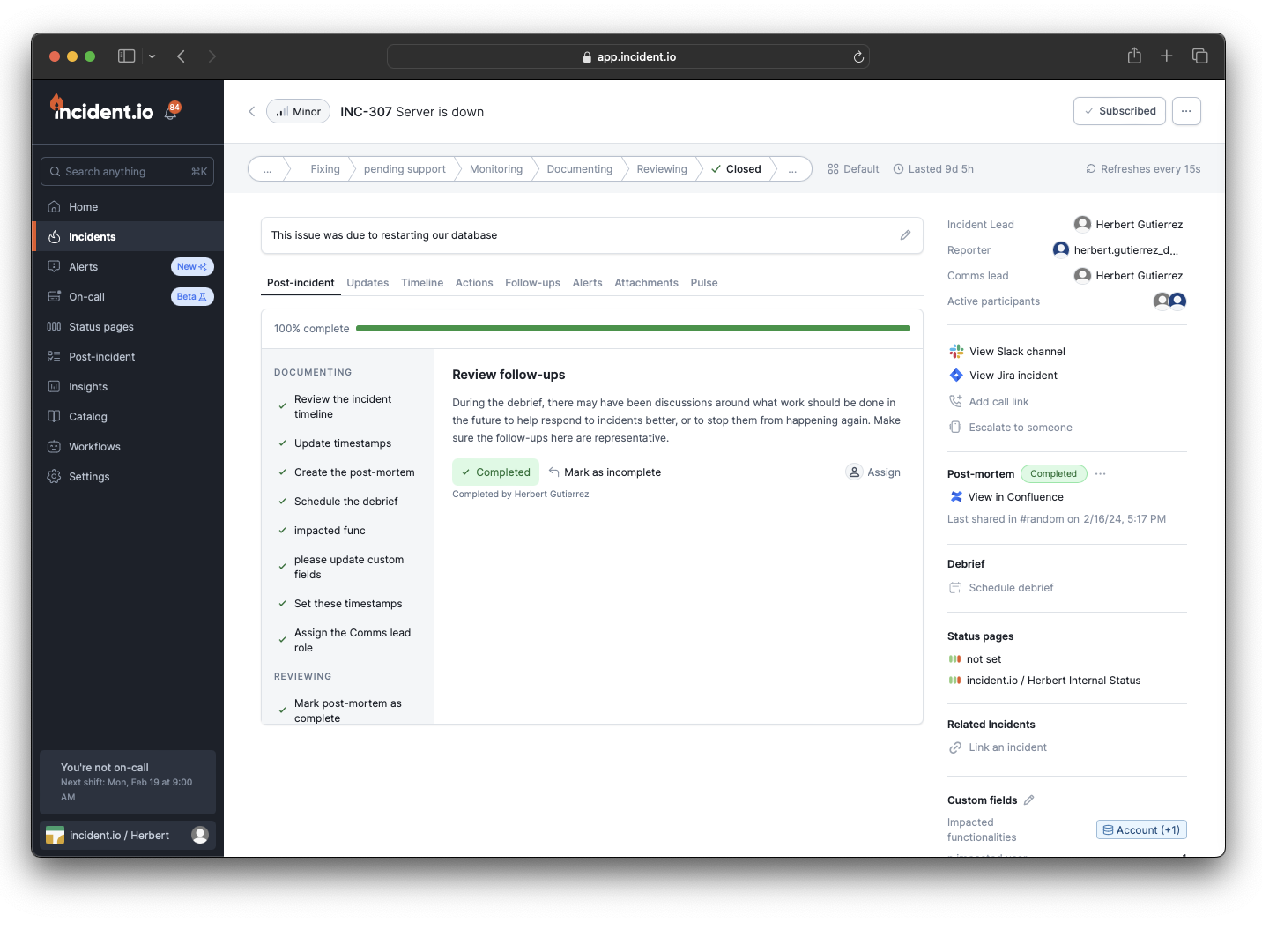This screenshot has width=1262, height=952.
Task: Click the Safari share icon
Action: click(1134, 56)
